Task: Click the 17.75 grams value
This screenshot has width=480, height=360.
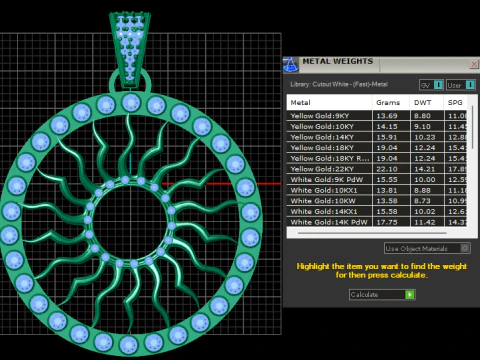Action: click(387, 222)
